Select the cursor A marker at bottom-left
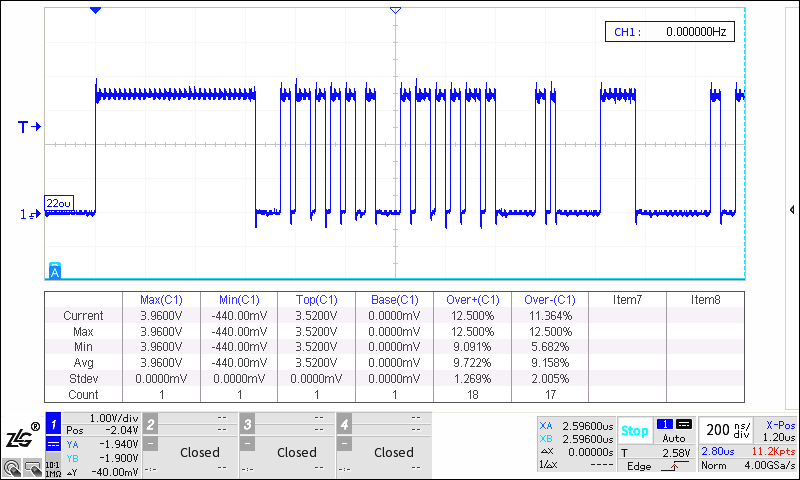Image resolution: width=800 pixels, height=480 pixels. 55,271
